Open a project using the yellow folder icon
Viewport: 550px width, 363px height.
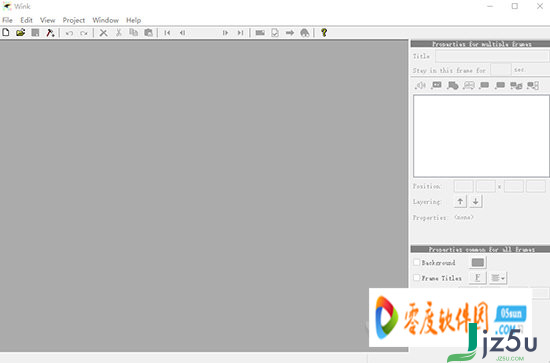click(20, 33)
